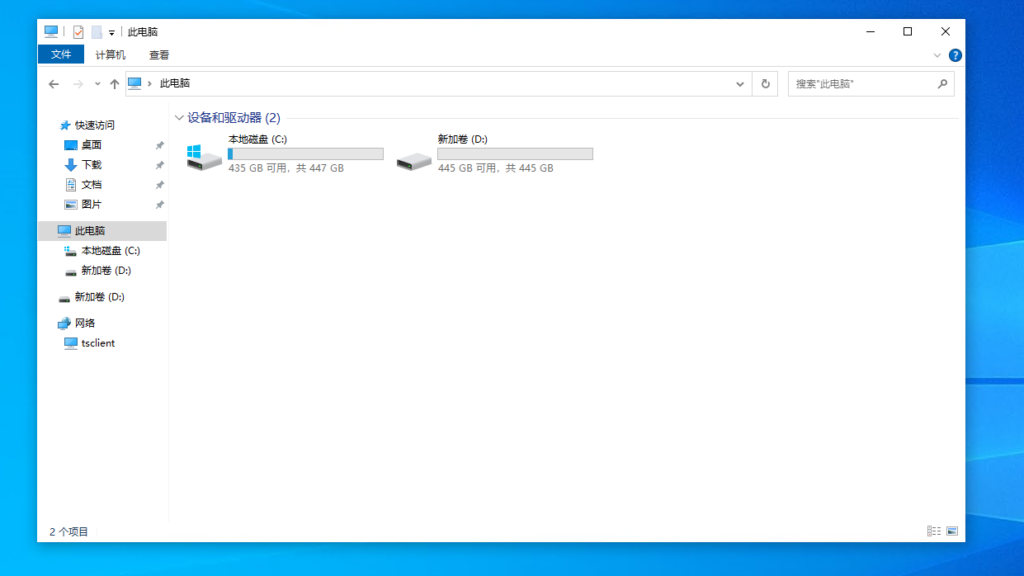1024x576 pixels.
Task: Collapse the 设备和驱动器 section
Action: (179, 117)
